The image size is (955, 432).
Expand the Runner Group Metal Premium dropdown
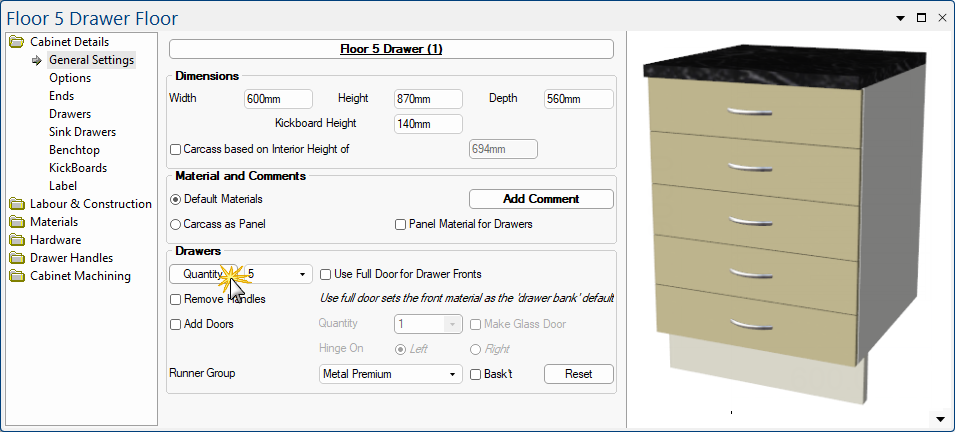[390, 374]
